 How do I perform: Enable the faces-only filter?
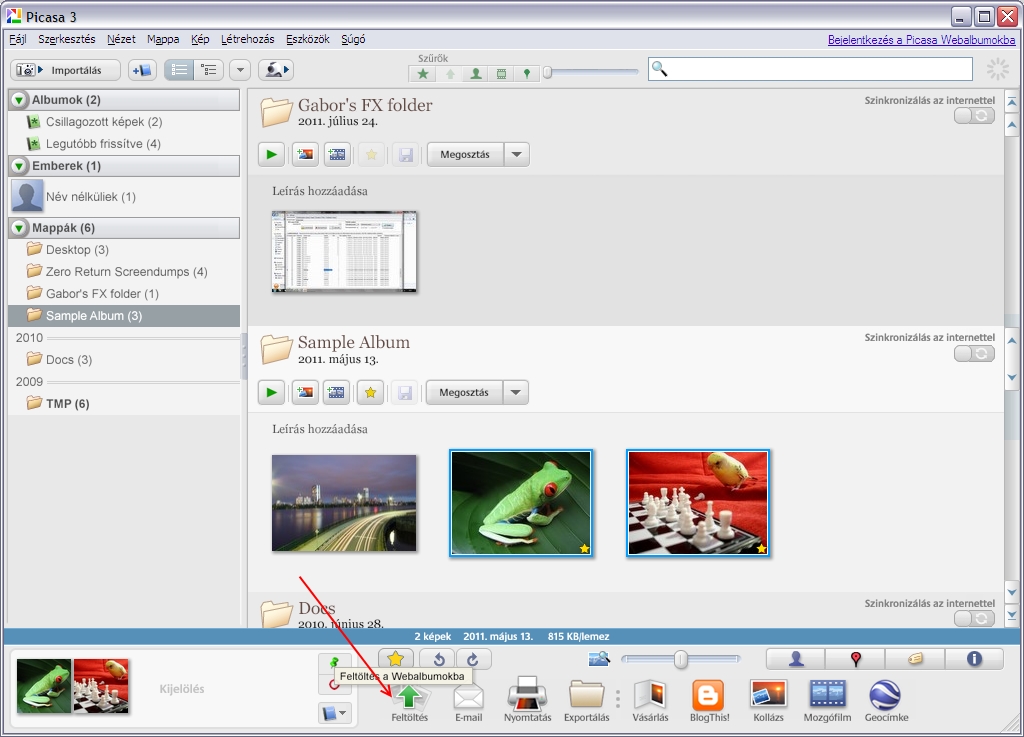click(476, 74)
